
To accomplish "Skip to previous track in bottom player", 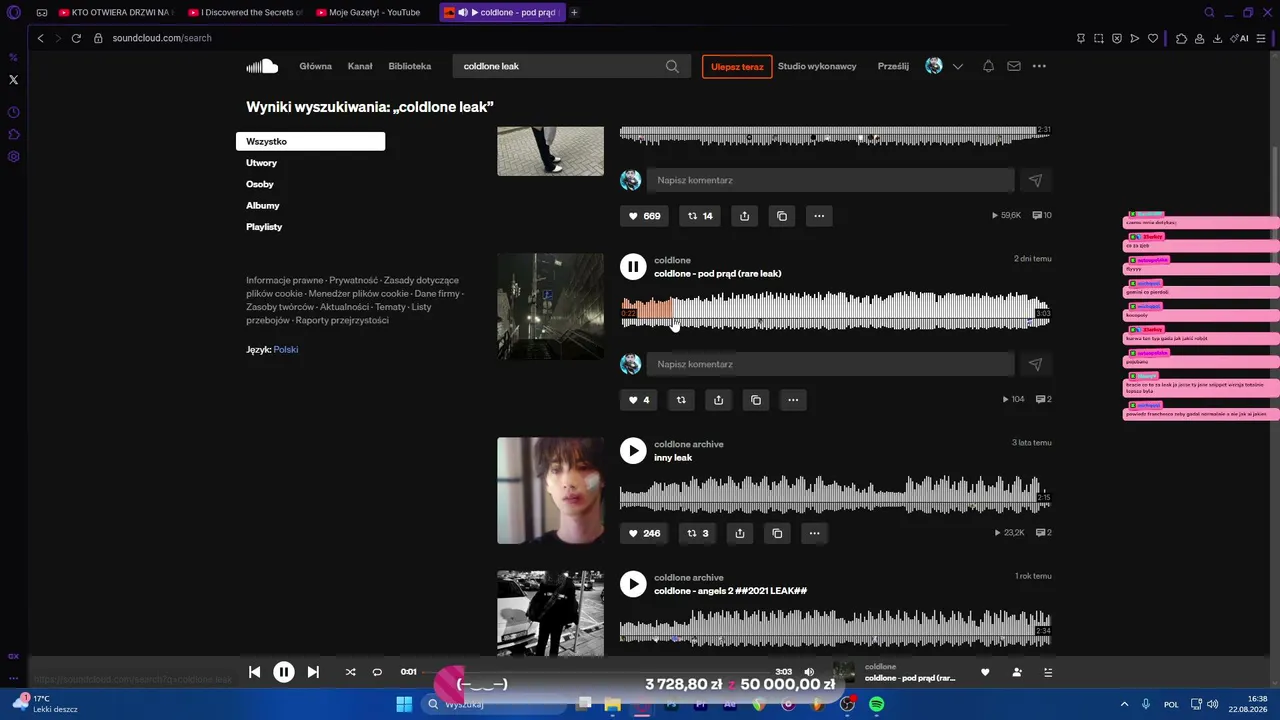I will pyautogui.click(x=254, y=672).
